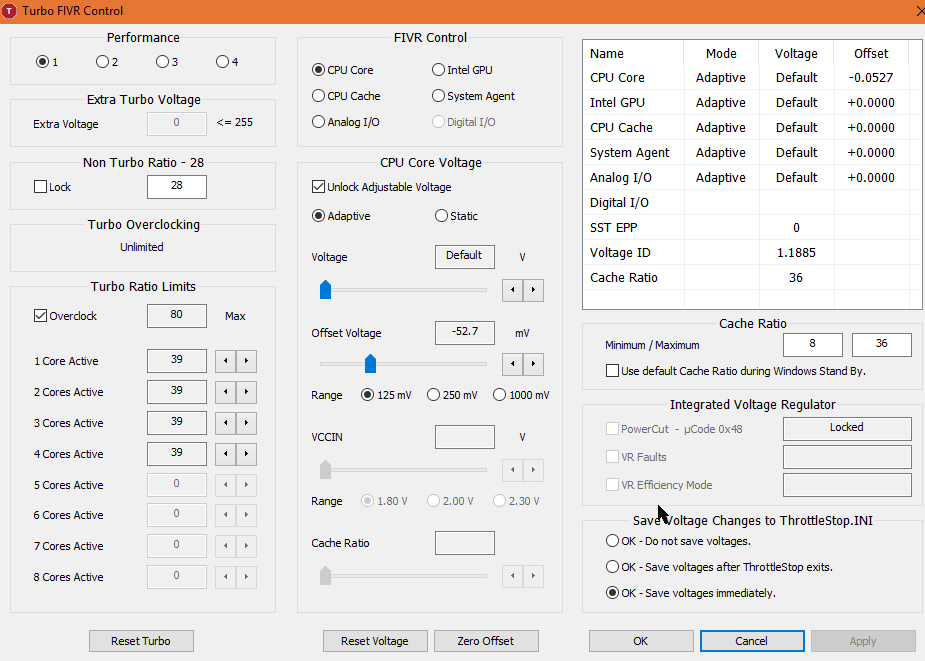This screenshot has width=925, height=661.
Task: Click the Non Turbo Ratio field showing 28
Action: [177, 186]
